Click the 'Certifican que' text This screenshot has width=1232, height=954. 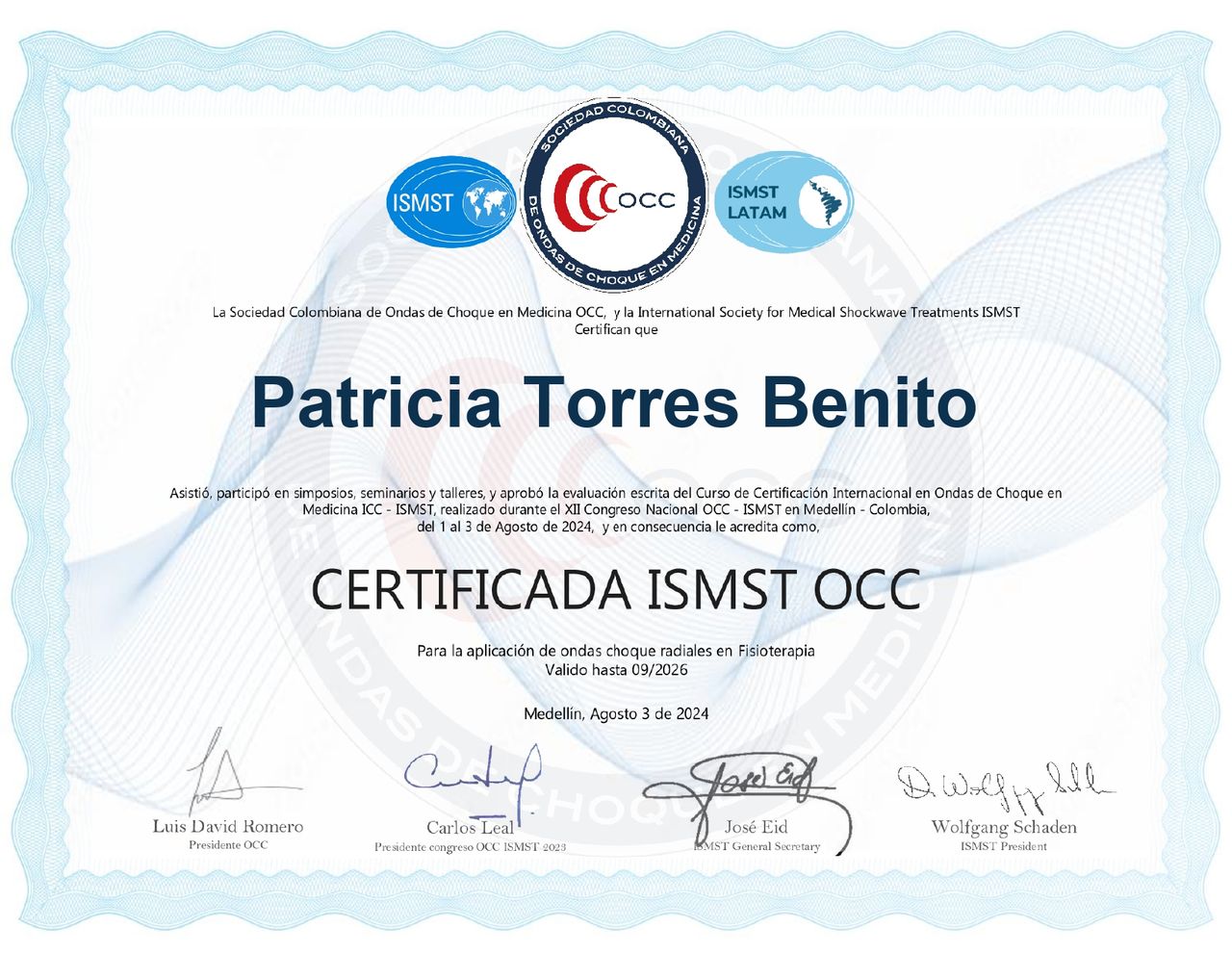point(616,329)
